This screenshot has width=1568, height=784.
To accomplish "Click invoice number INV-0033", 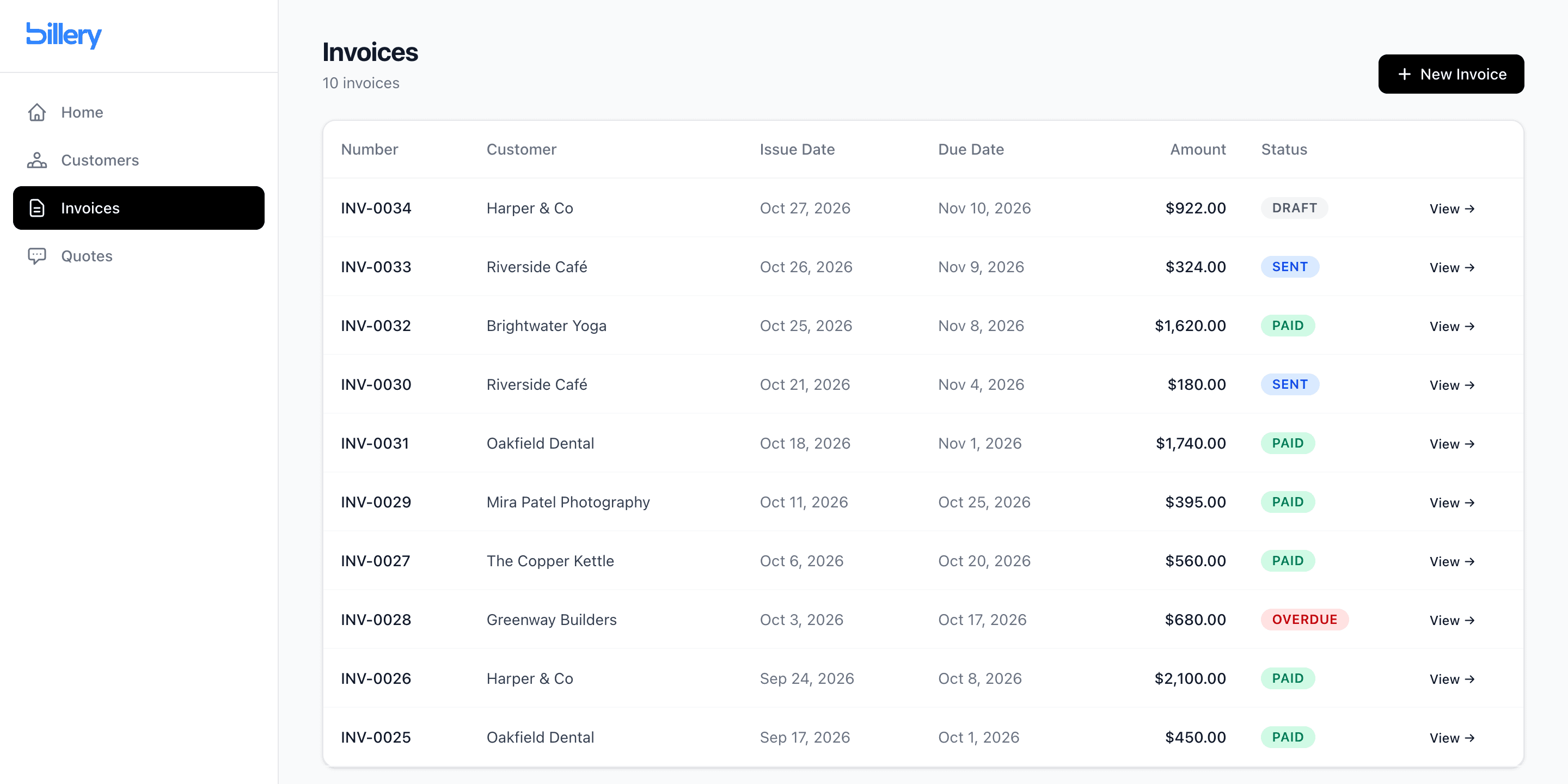I will point(376,267).
